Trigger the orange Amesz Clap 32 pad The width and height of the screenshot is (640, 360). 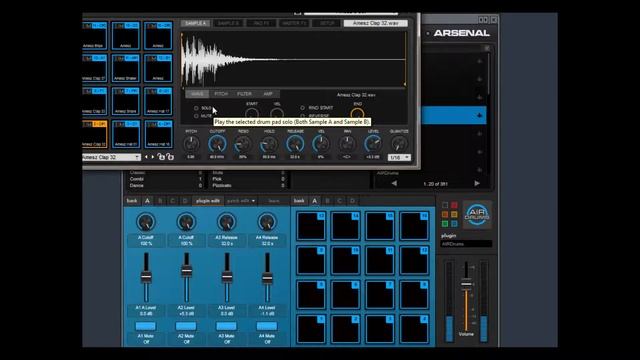point(95,134)
